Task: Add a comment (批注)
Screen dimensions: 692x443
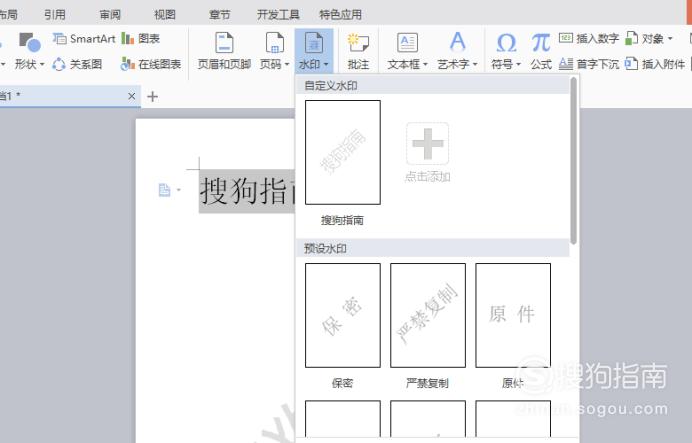Action: coord(358,51)
